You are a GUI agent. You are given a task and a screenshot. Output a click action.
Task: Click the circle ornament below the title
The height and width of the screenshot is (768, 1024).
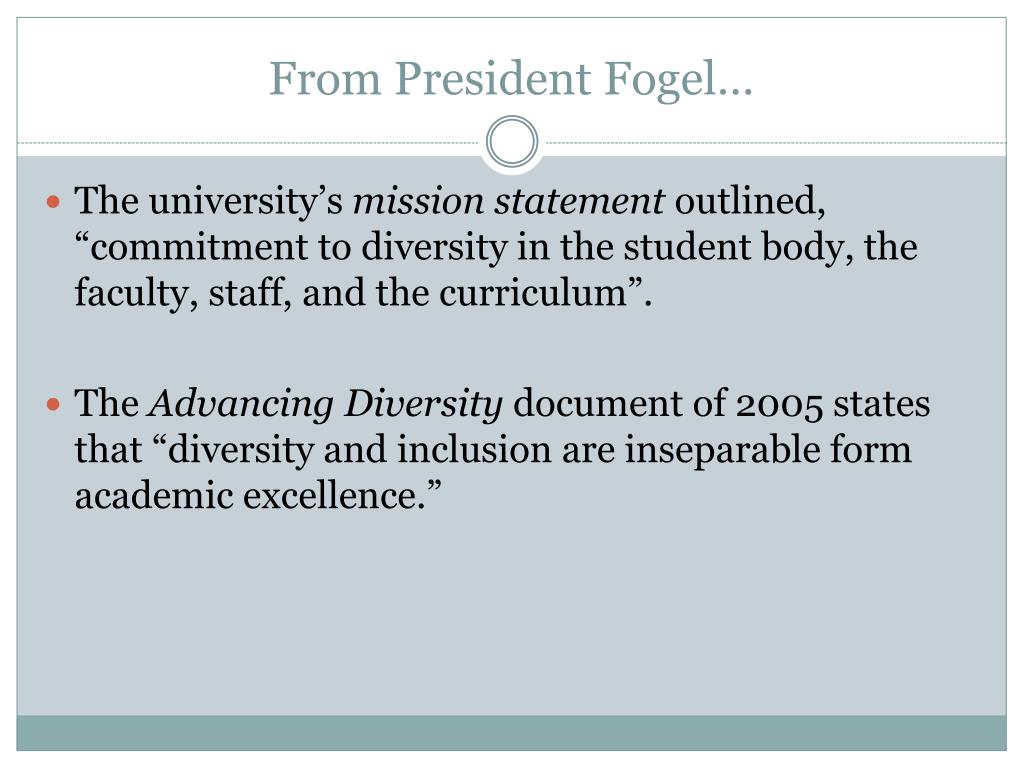click(512, 142)
